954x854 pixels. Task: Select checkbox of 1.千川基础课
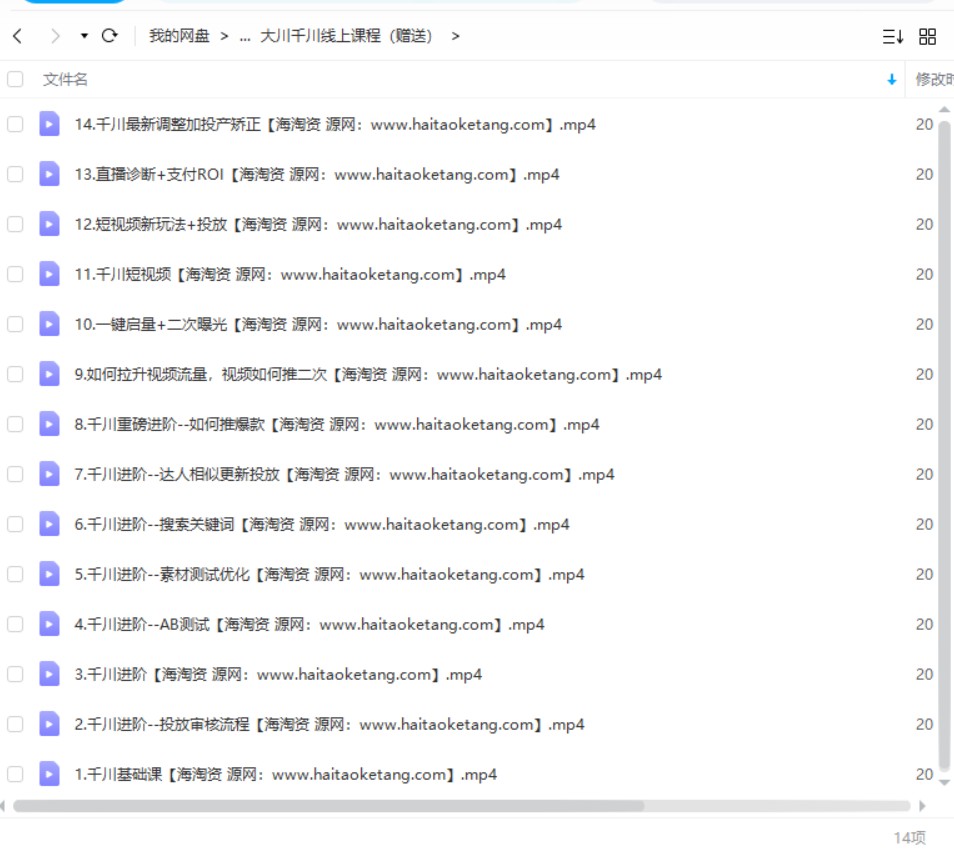pyautogui.click(x=15, y=774)
